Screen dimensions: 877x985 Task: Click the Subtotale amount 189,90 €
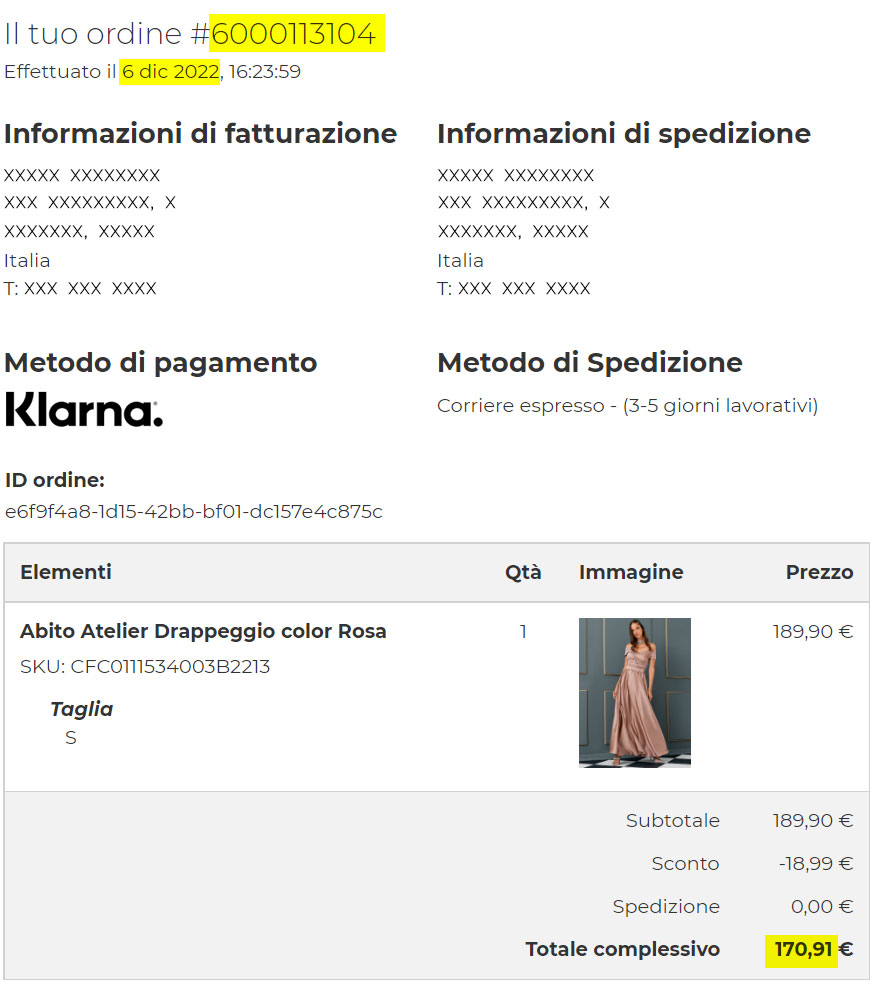(x=813, y=820)
